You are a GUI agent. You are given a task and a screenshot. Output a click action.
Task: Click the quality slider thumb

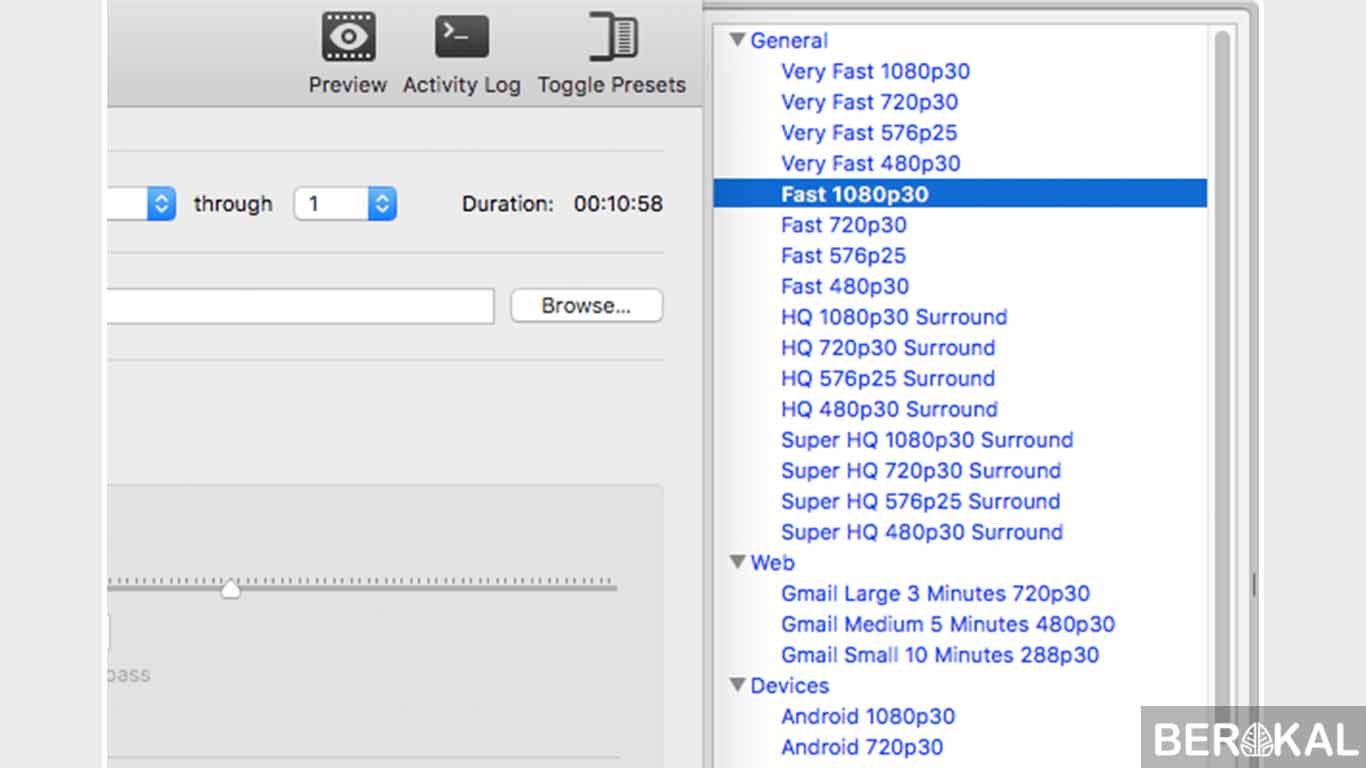point(231,588)
